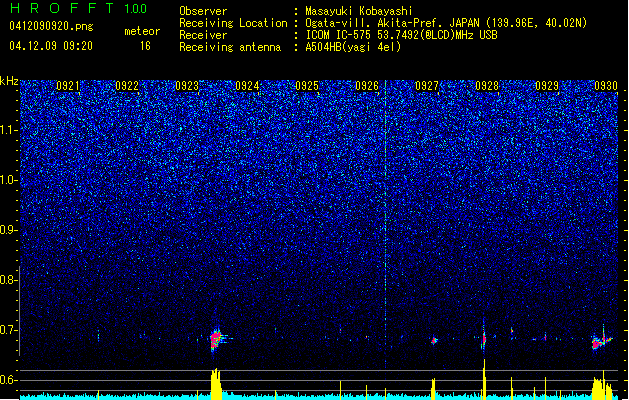The height and width of the screenshot is (400, 629).
Task: Click the 0.6 kHz axis label
Action: pyautogui.click(x=8, y=380)
